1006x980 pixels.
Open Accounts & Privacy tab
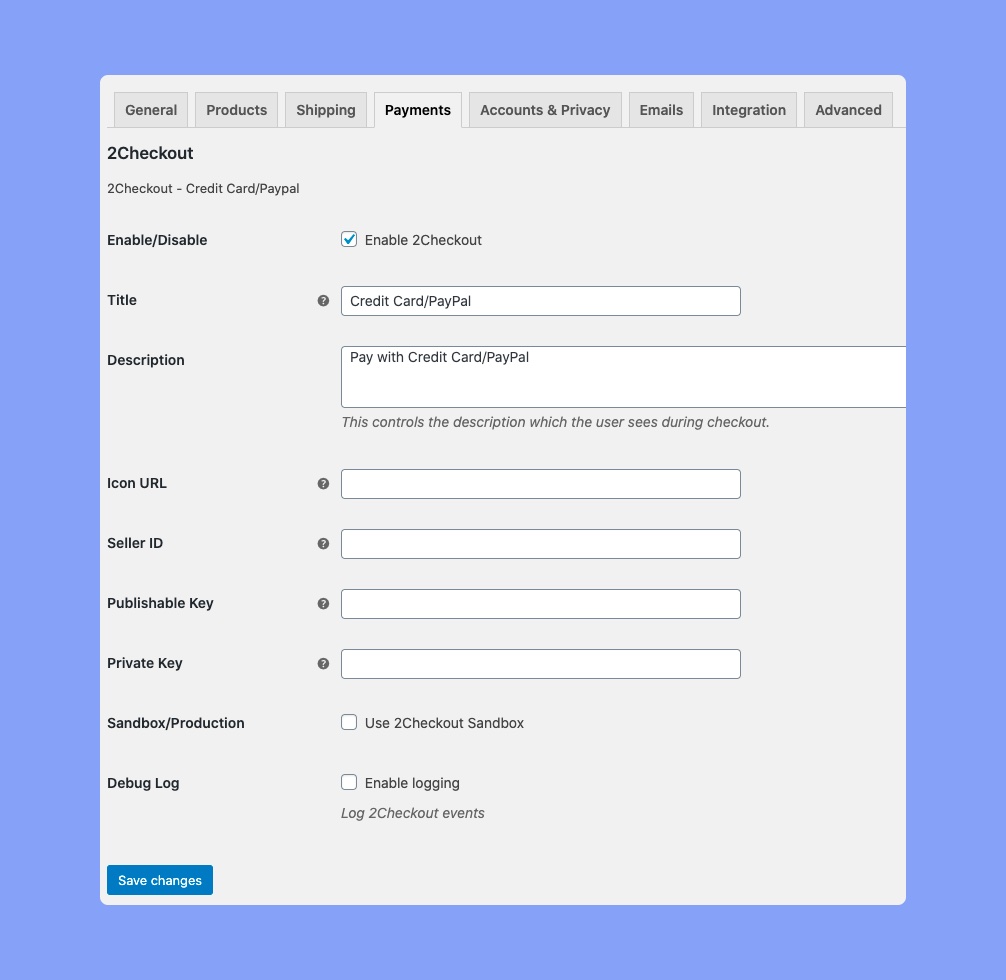(545, 110)
